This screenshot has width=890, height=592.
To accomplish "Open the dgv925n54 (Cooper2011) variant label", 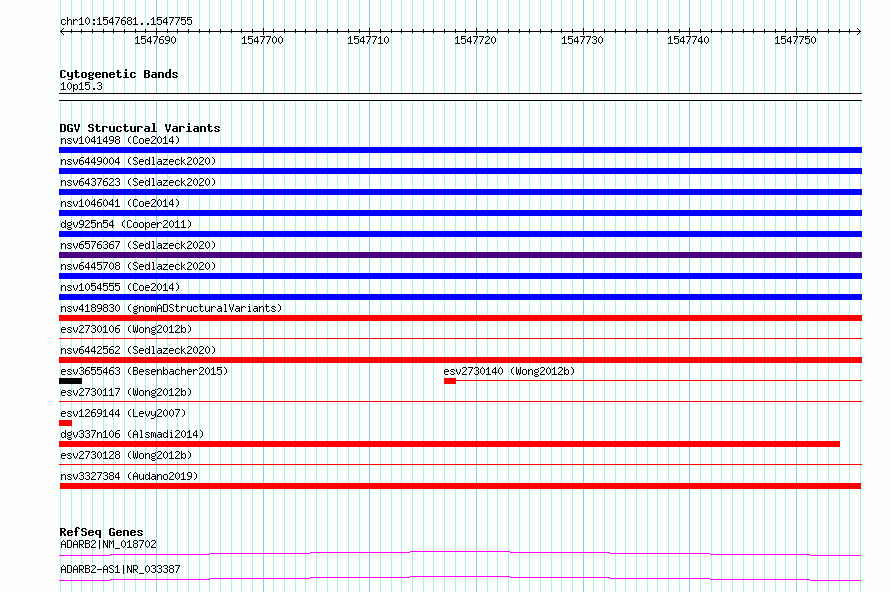I will 126,224.
